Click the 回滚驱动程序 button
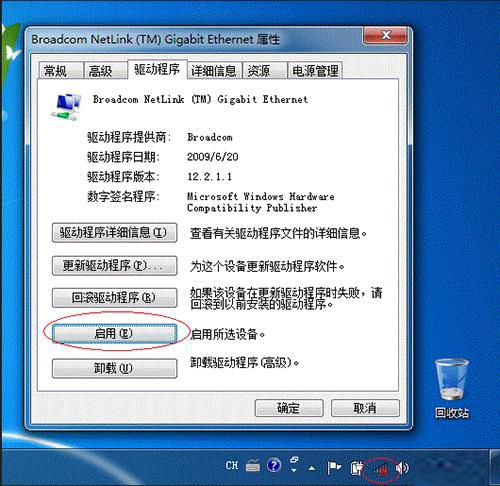500x486 pixels. pyautogui.click(x=114, y=297)
